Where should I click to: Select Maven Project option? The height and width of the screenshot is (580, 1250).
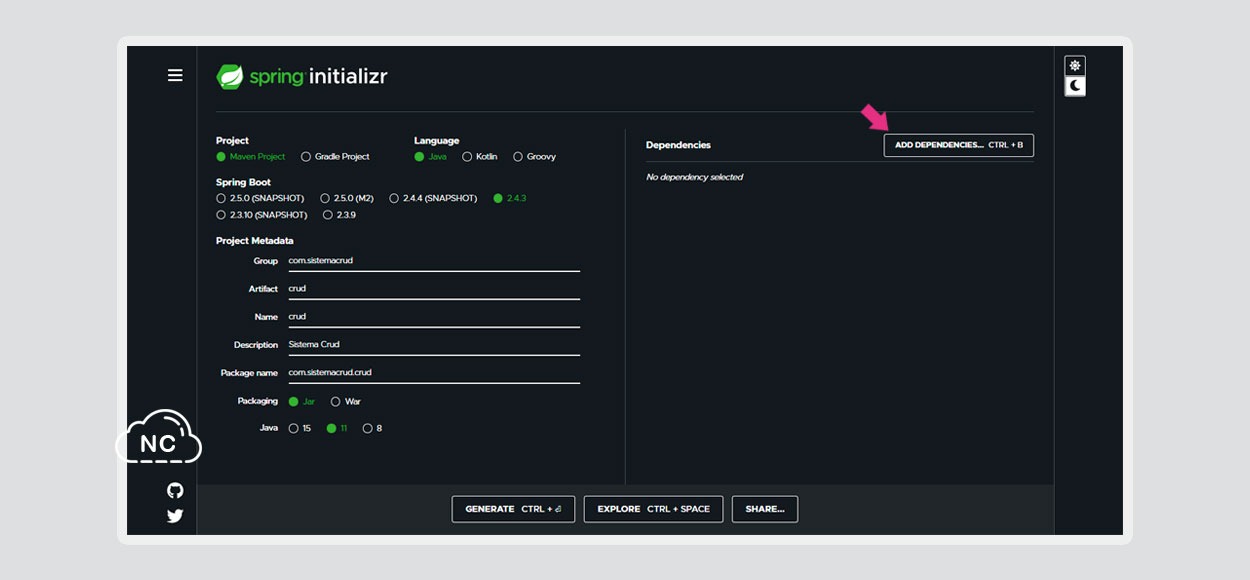click(x=251, y=157)
